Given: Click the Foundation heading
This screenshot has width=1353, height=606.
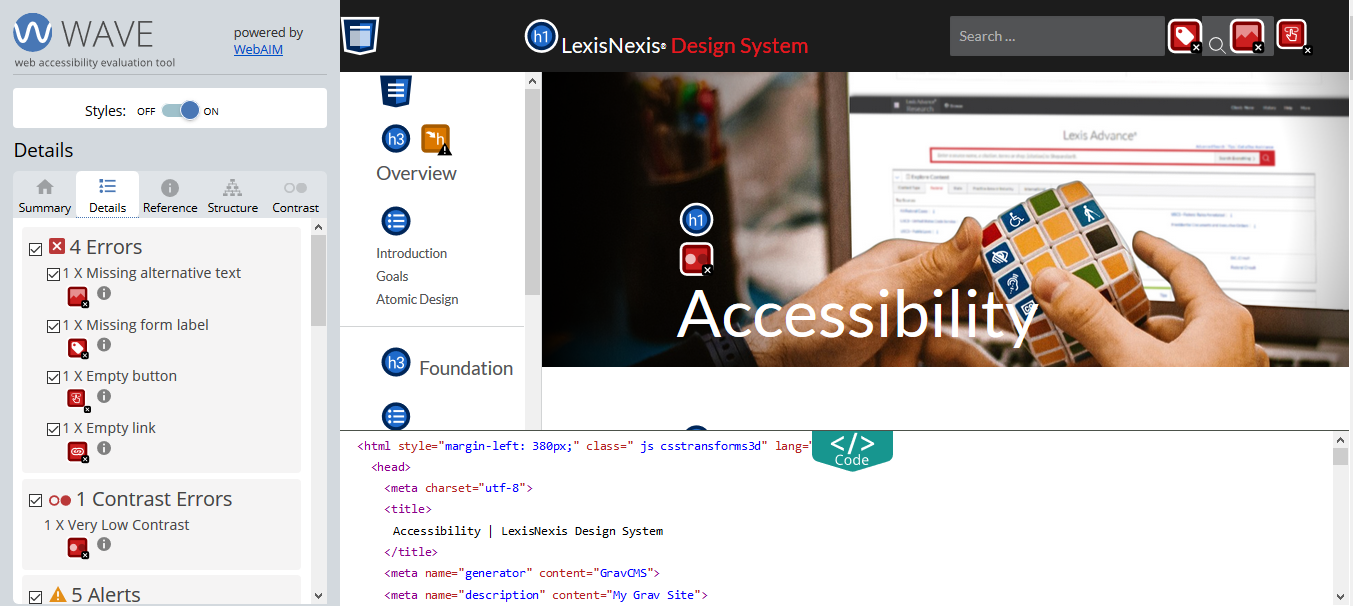Looking at the screenshot, I should click(466, 368).
